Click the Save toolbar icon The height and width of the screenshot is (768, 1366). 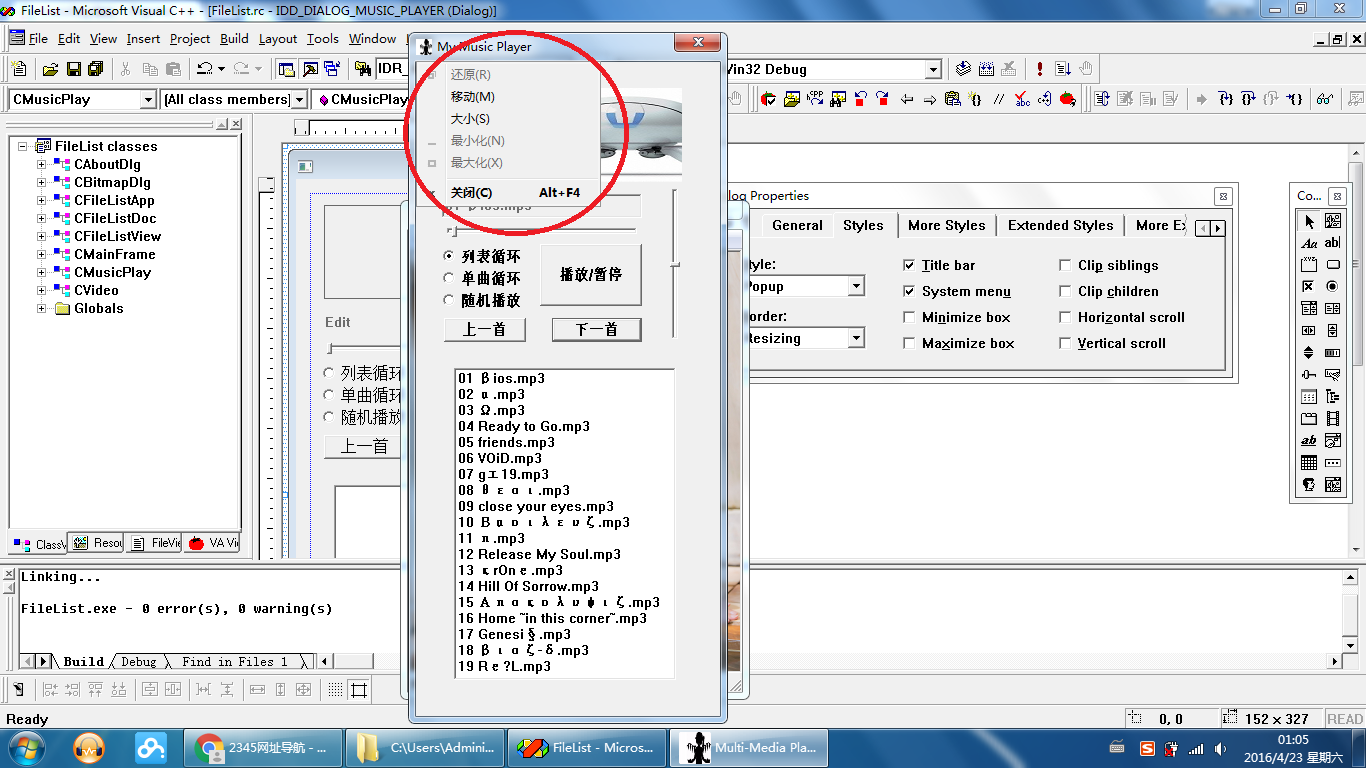coord(73,69)
